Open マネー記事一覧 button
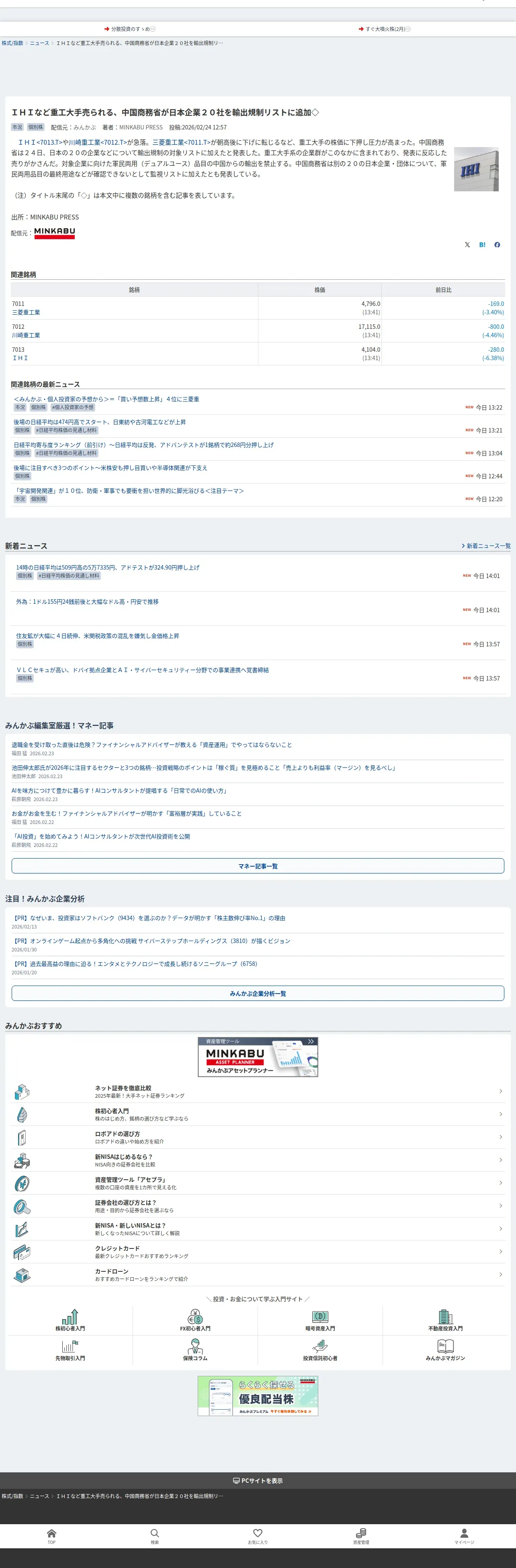 (258, 865)
